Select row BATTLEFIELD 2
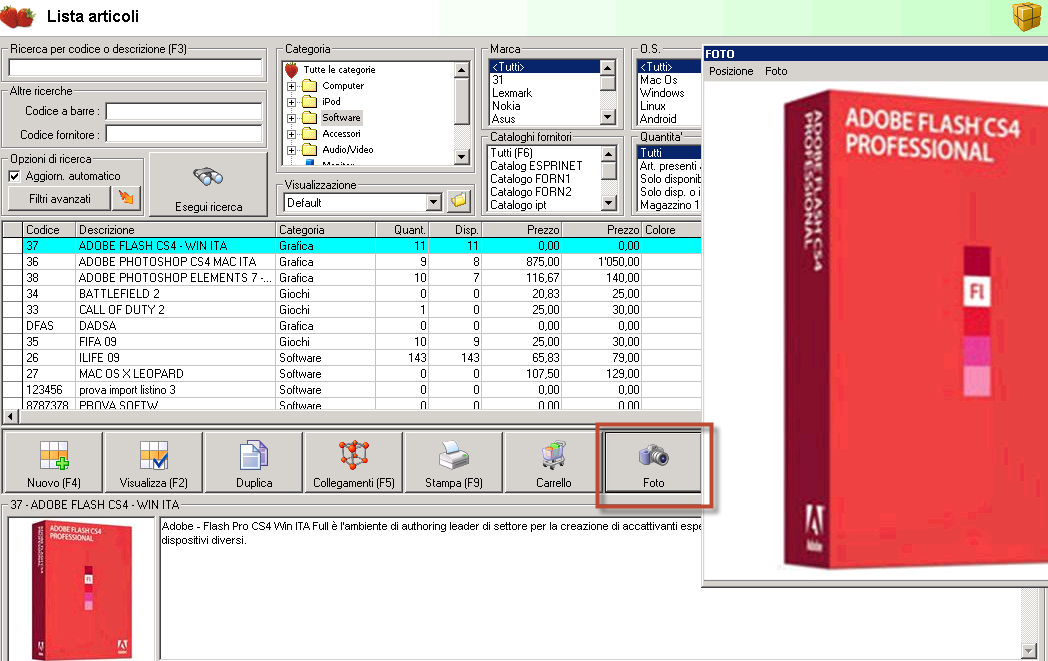The width and height of the screenshot is (1048, 661). click(352, 294)
